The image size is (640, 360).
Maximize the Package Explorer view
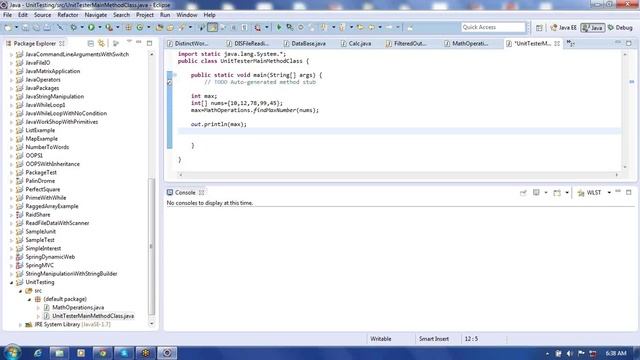click(149, 43)
